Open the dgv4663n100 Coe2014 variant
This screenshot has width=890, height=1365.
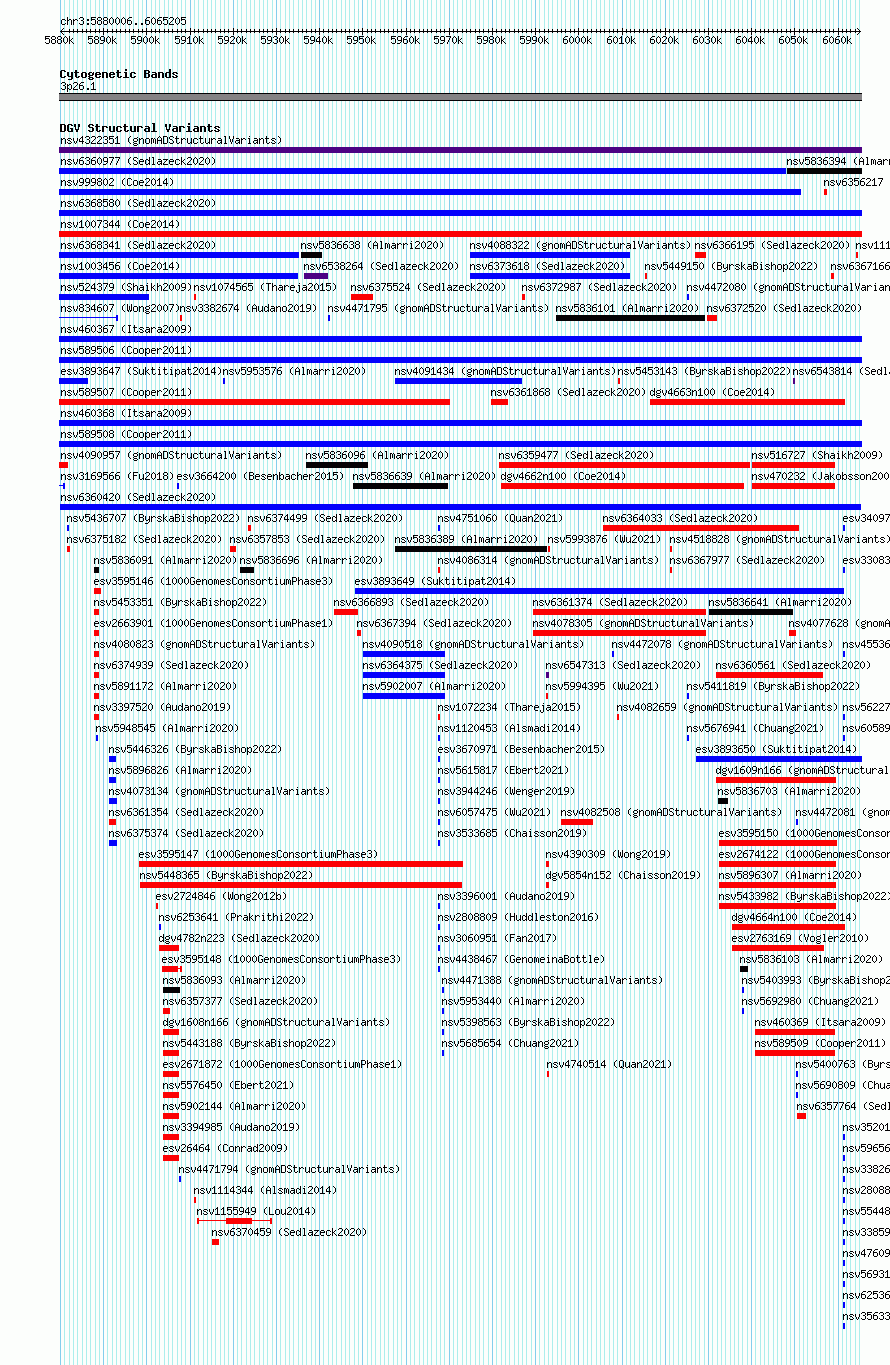pos(712,393)
